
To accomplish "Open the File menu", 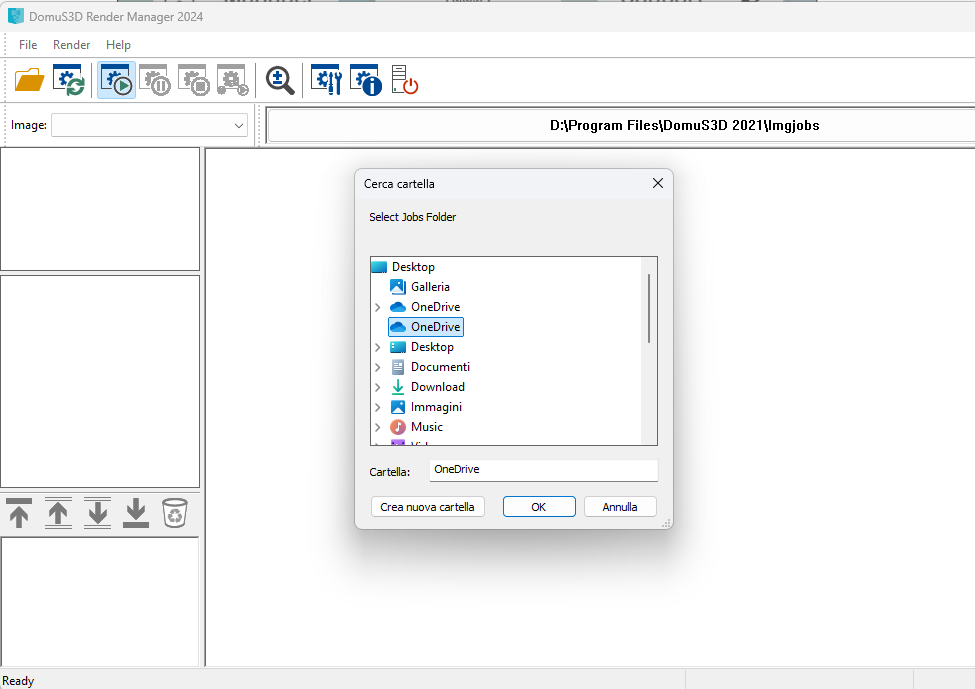I will (27, 44).
